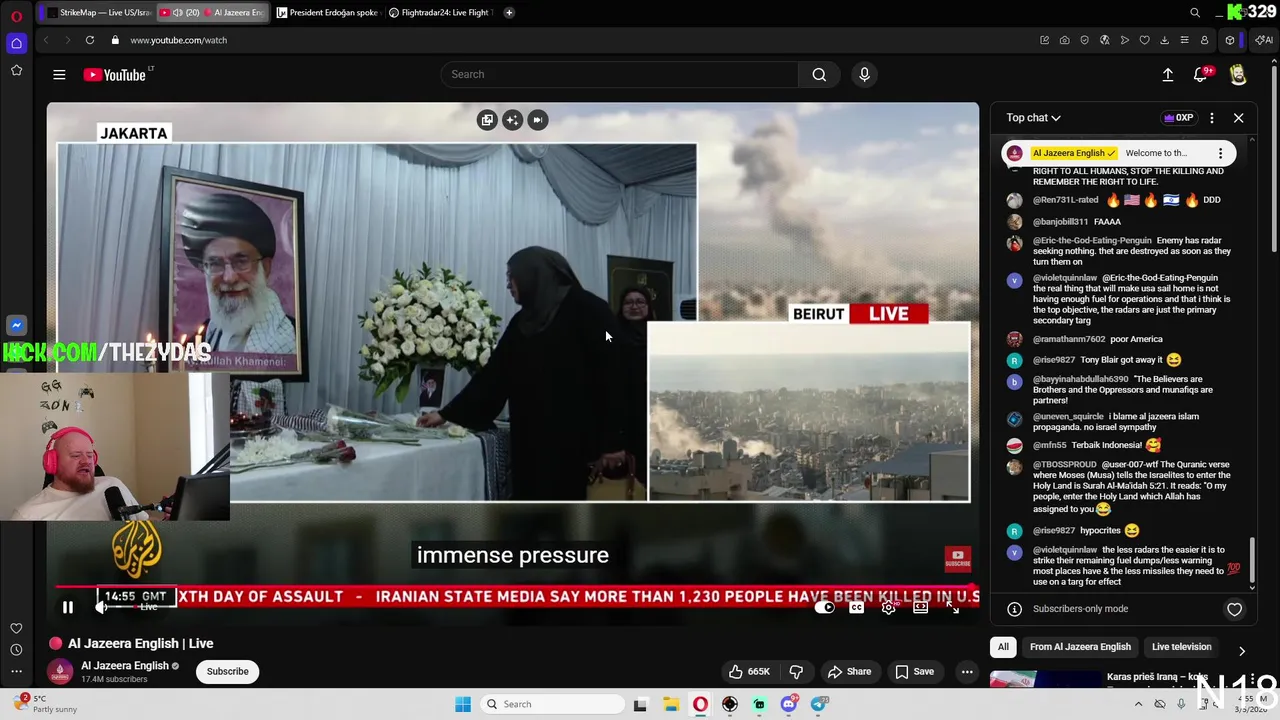1280x720 pixels.
Task: Subscribe to Al Jazeera English channel
Action: (228, 671)
